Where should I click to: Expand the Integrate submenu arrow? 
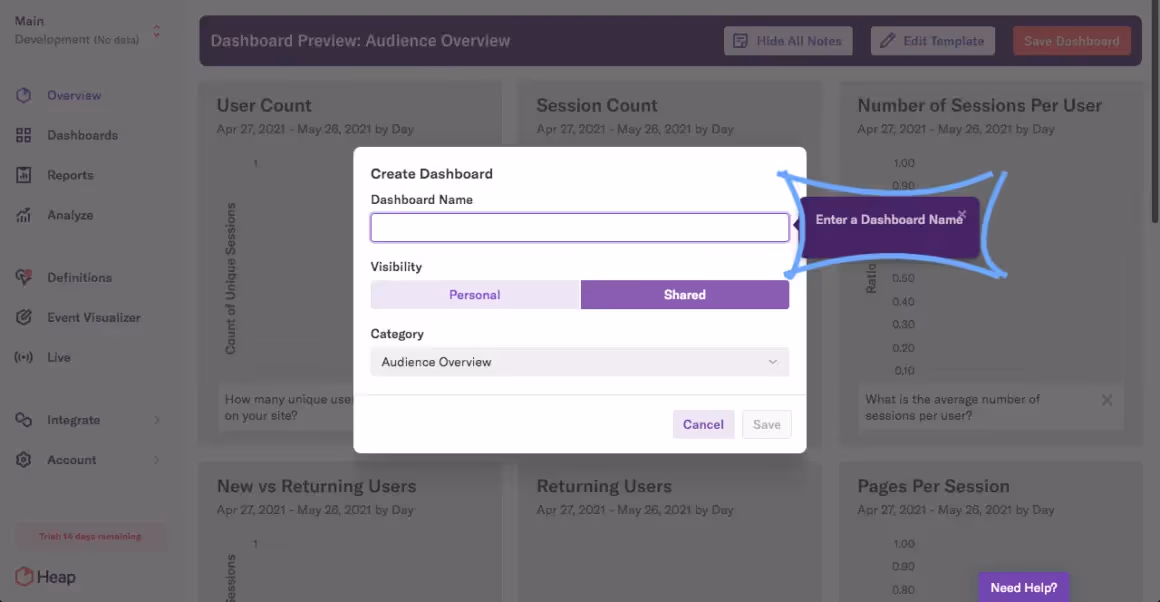[157, 420]
